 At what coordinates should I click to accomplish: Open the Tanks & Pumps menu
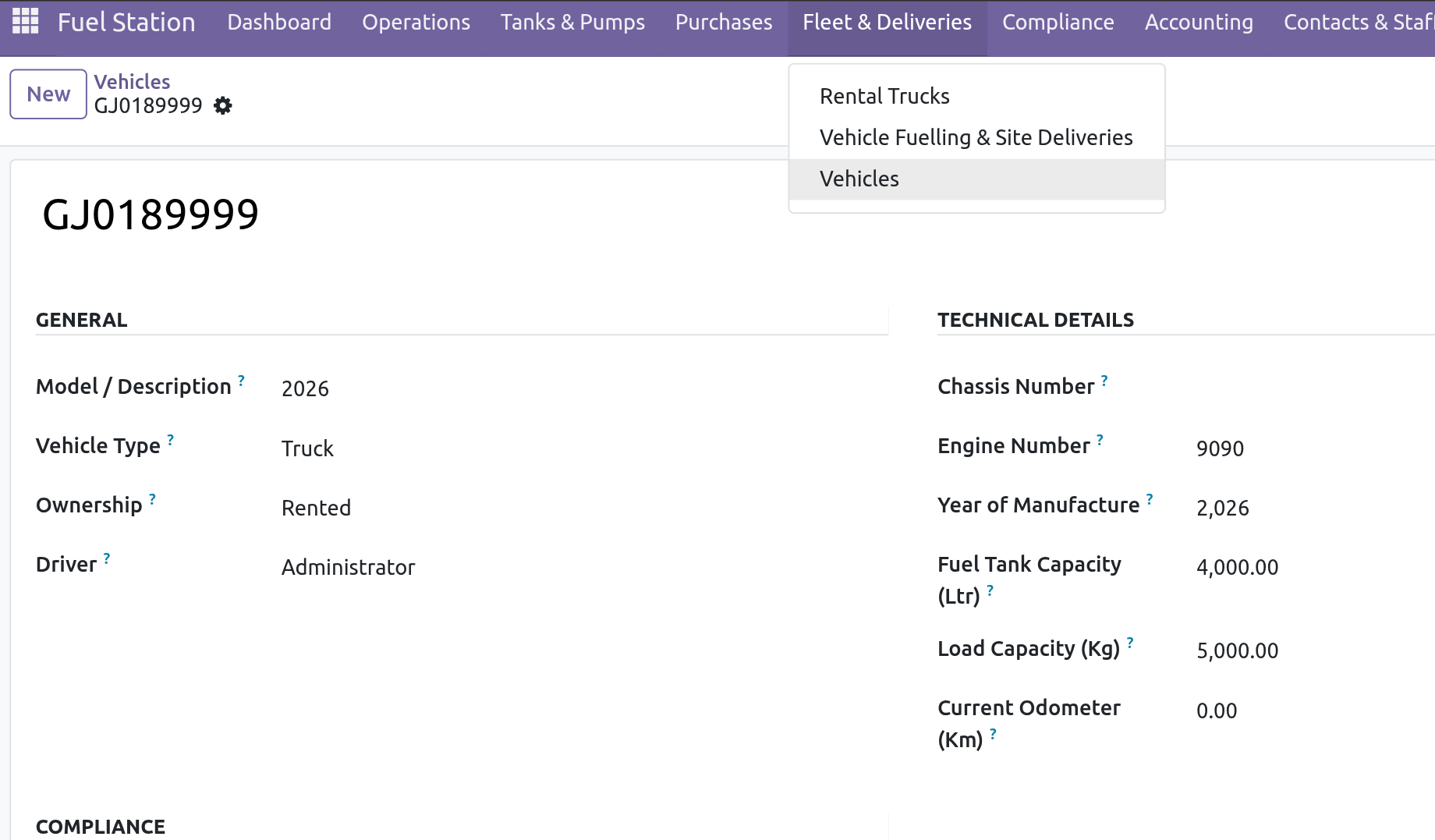572,22
